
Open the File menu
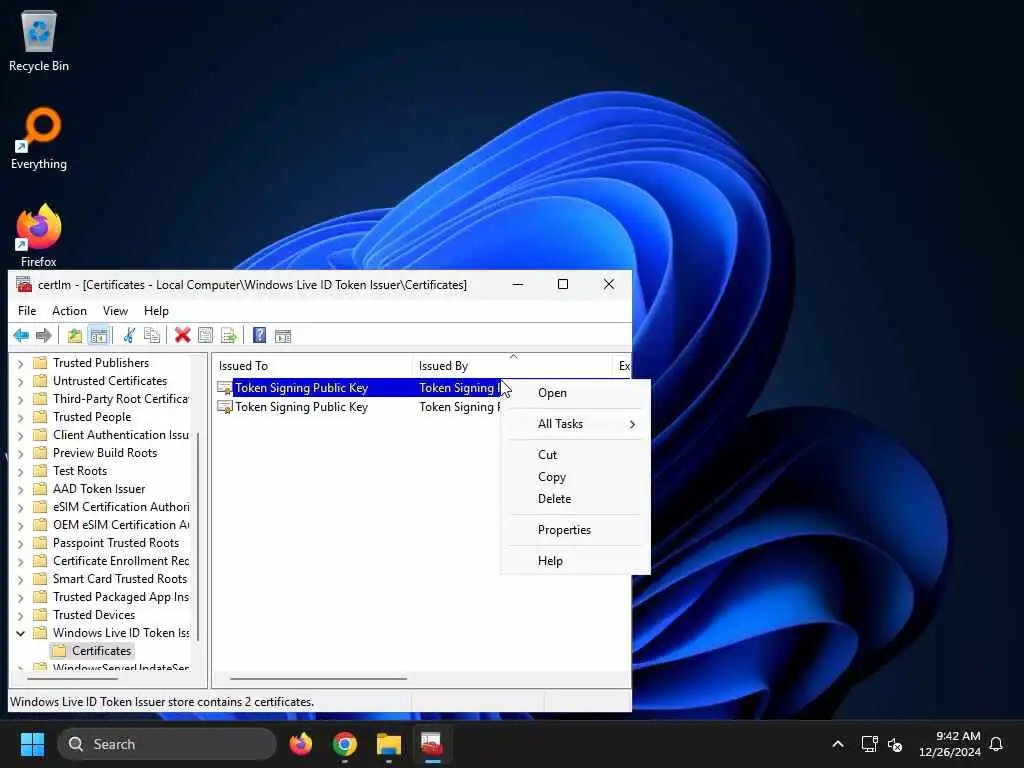pos(27,311)
